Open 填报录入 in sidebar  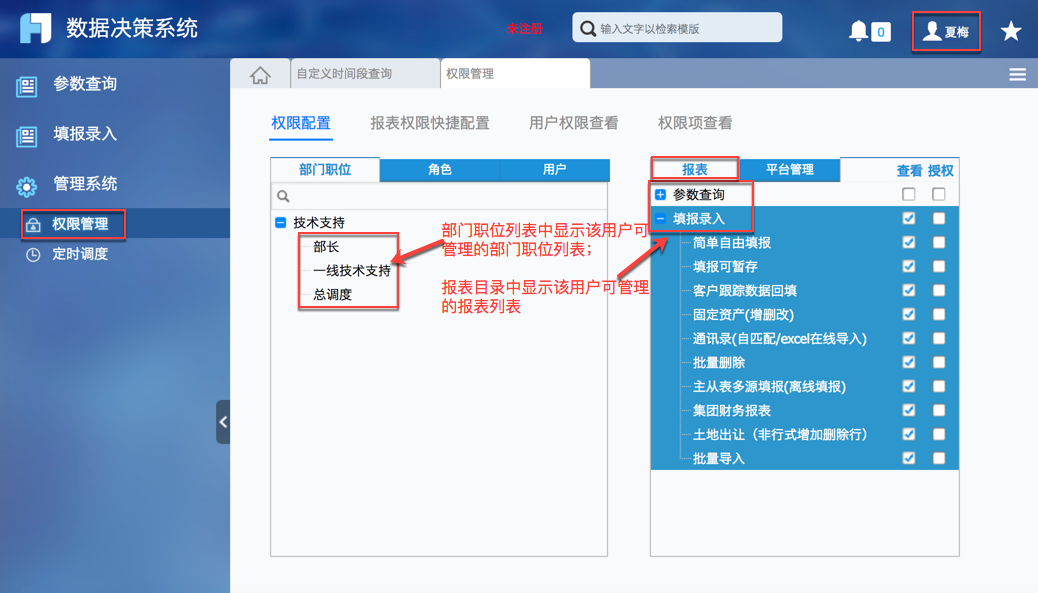pyautogui.click(x=85, y=134)
